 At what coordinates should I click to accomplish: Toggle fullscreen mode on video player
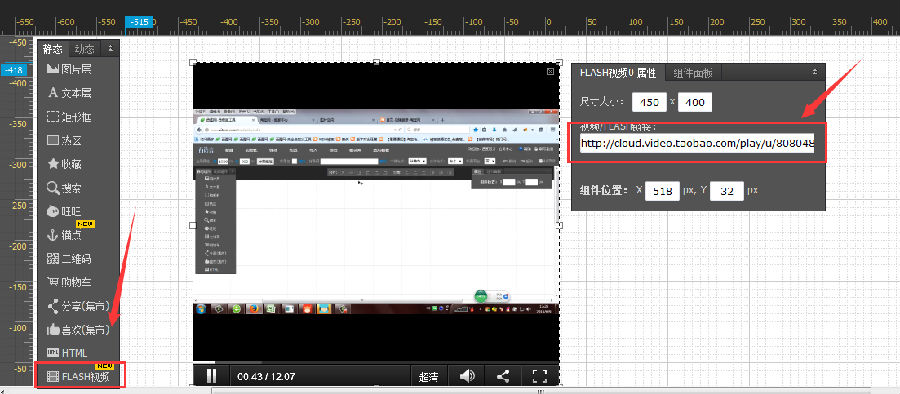click(x=540, y=376)
